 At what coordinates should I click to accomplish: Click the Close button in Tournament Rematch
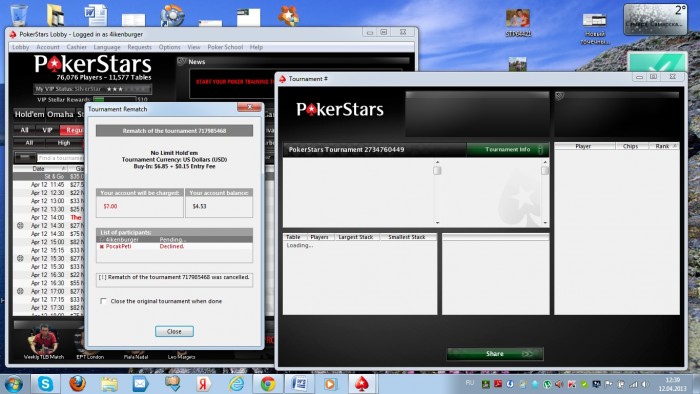[174, 332]
